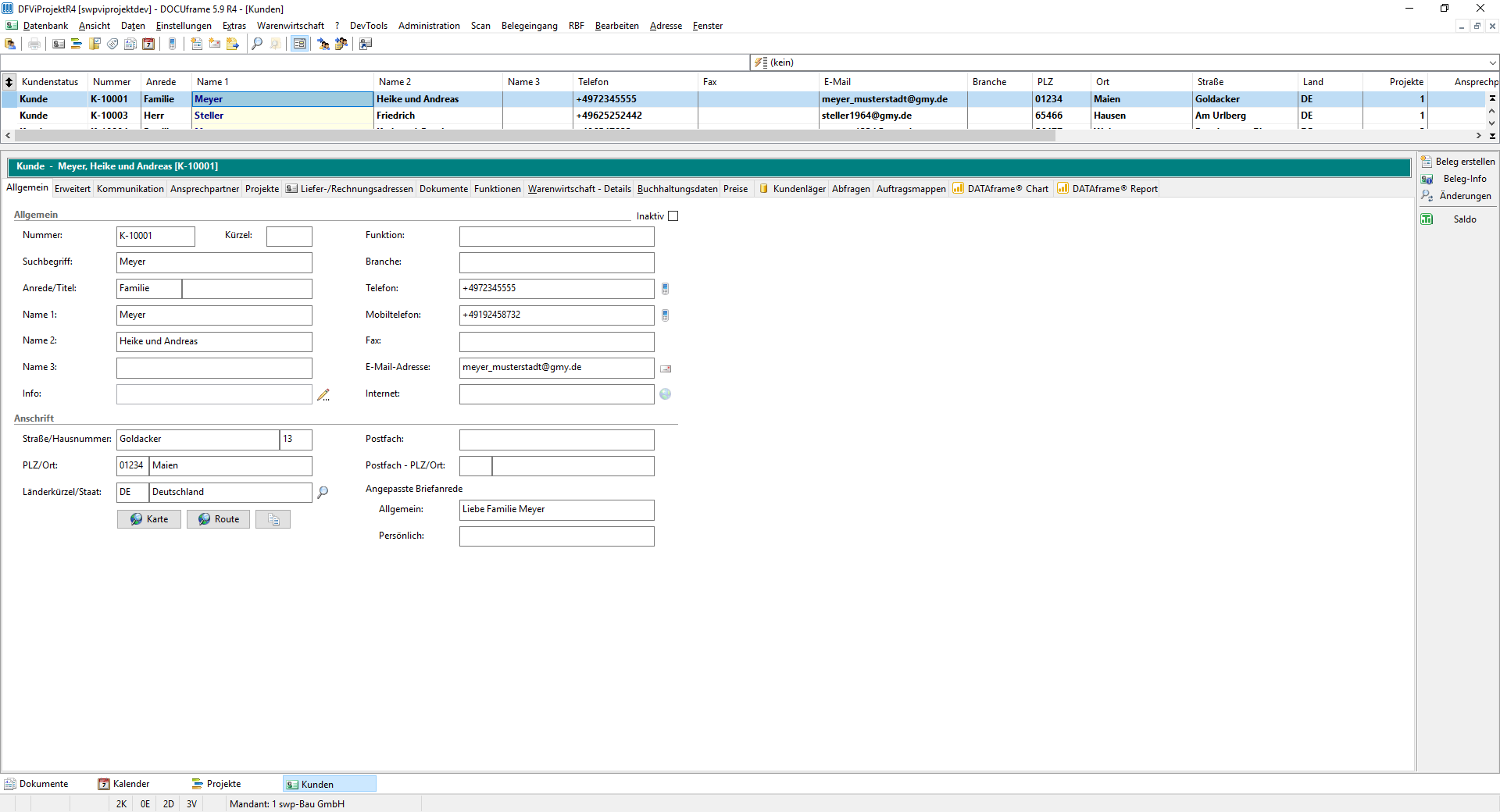Viewport: 1500px width, 812px height.
Task: Toggle the Inaktiv checkbox
Action: point(673,216)
